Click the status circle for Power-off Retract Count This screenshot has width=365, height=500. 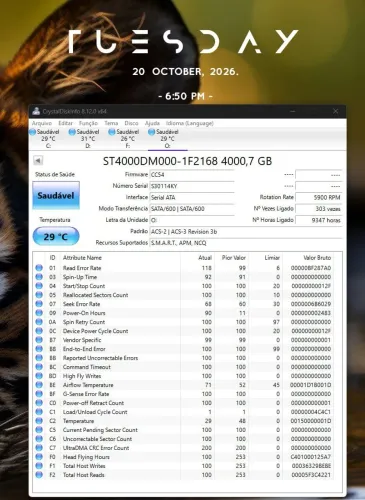click(x=39, y=403)
